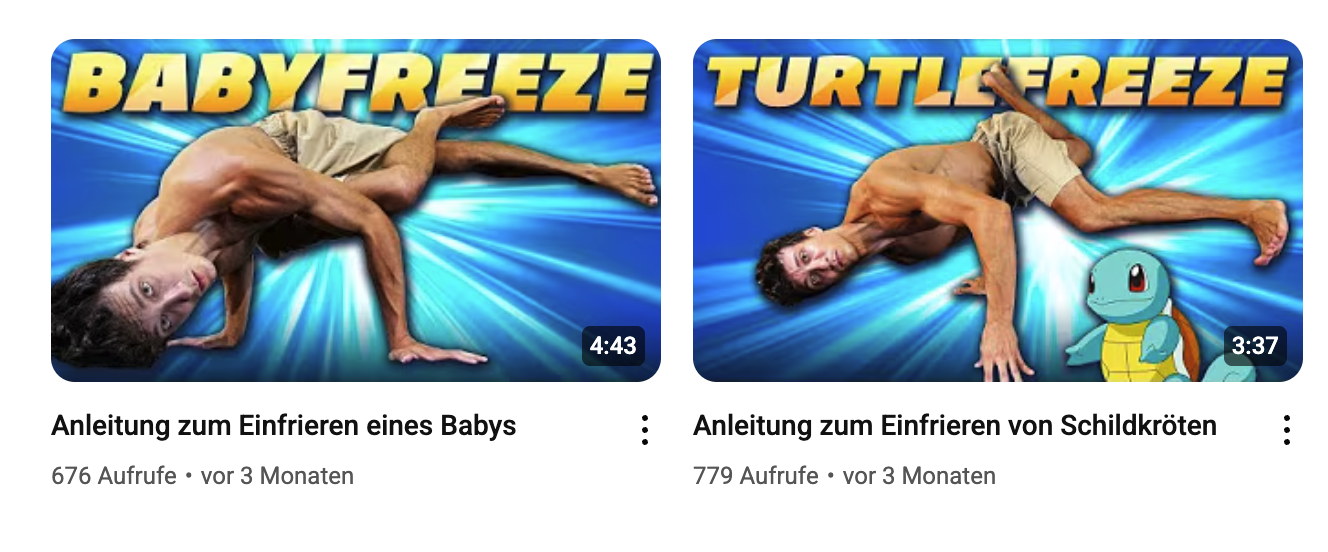Open 'Anleitung zum Einfrieren eines Babys' title

[284, 426]
